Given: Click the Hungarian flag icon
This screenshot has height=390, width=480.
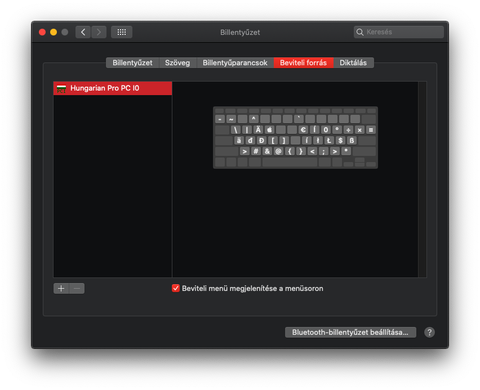Looking at the screenshot, I should click(61, 89).
